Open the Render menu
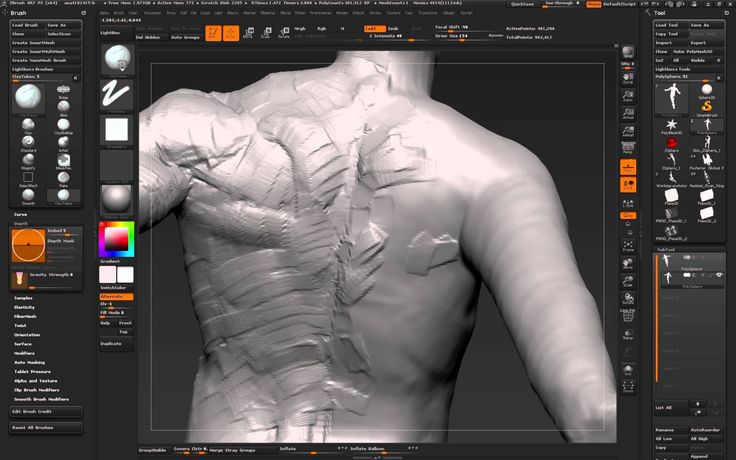This screenshot has height=460, width=736. tap(344, 13)
